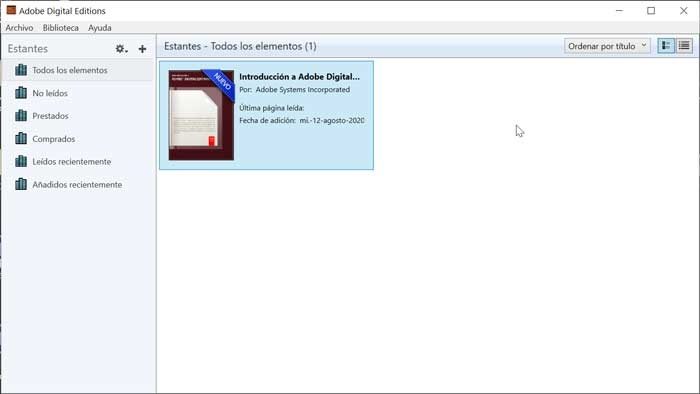Open the Ordenar por título dropdown
Screen dimensions: 700x394
coord(607,46)
